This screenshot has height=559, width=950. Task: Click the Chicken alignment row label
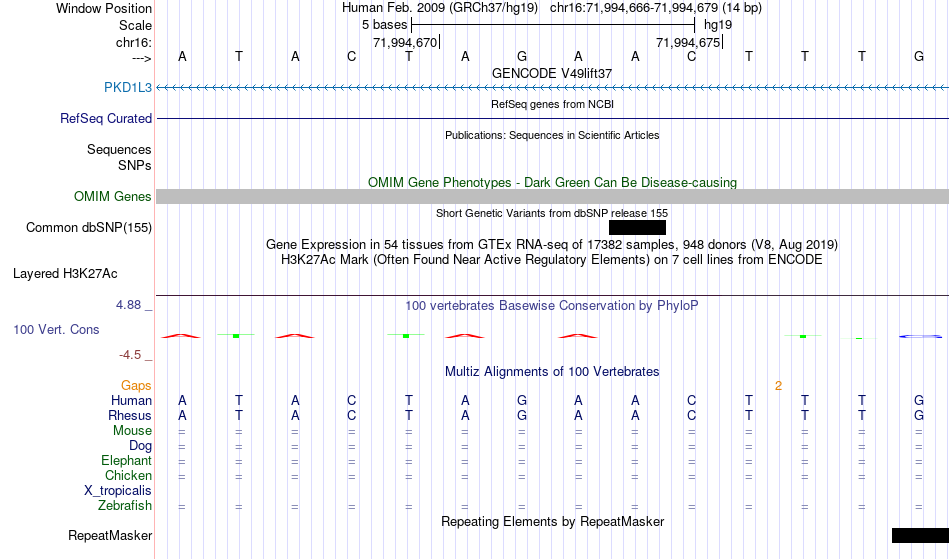tap(128, 475)
